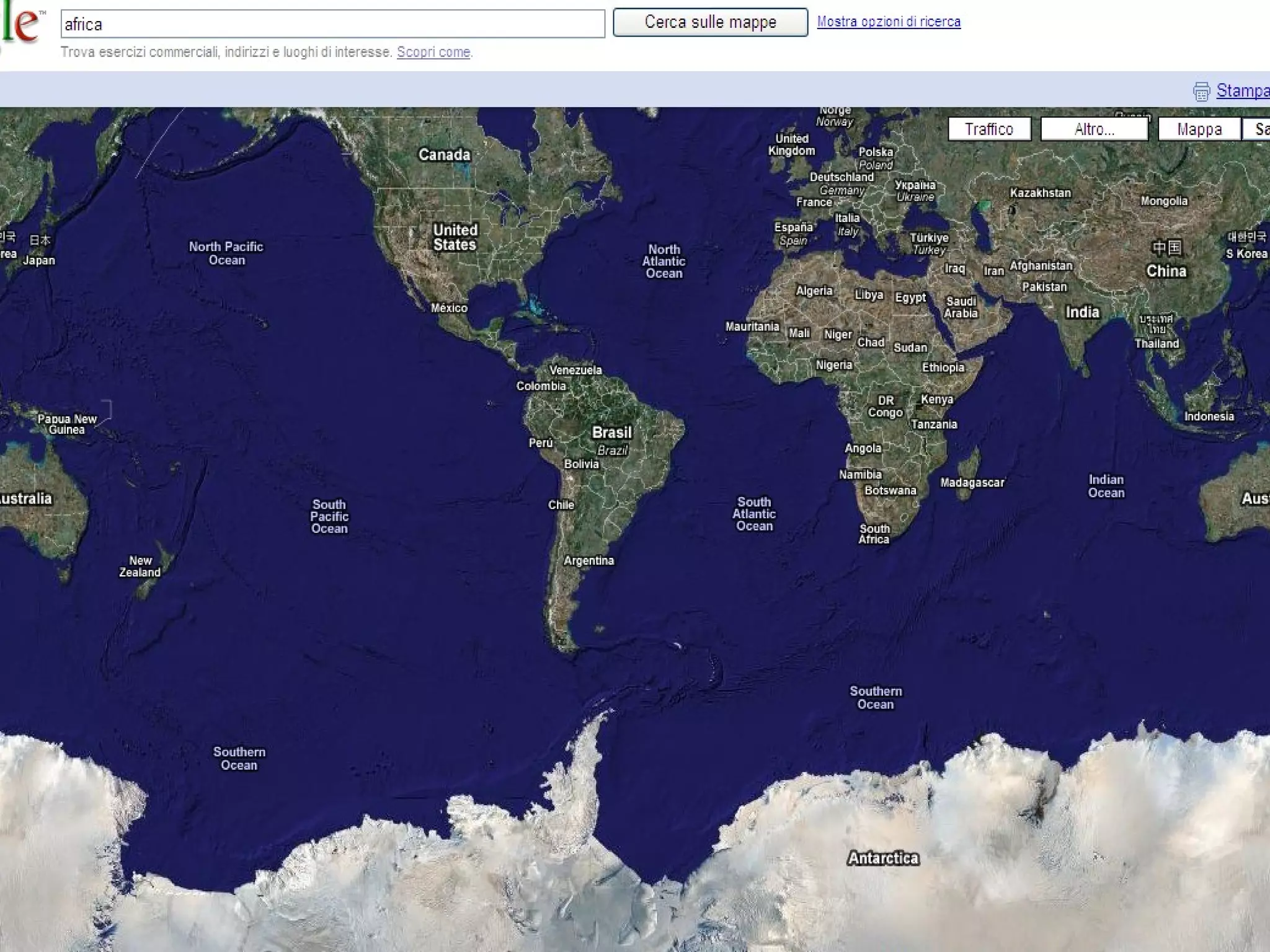Image resolution: width=1270 pixels, height=952 pixels.
Task: Click the Brasil label on map
Action: click(611, 433)
